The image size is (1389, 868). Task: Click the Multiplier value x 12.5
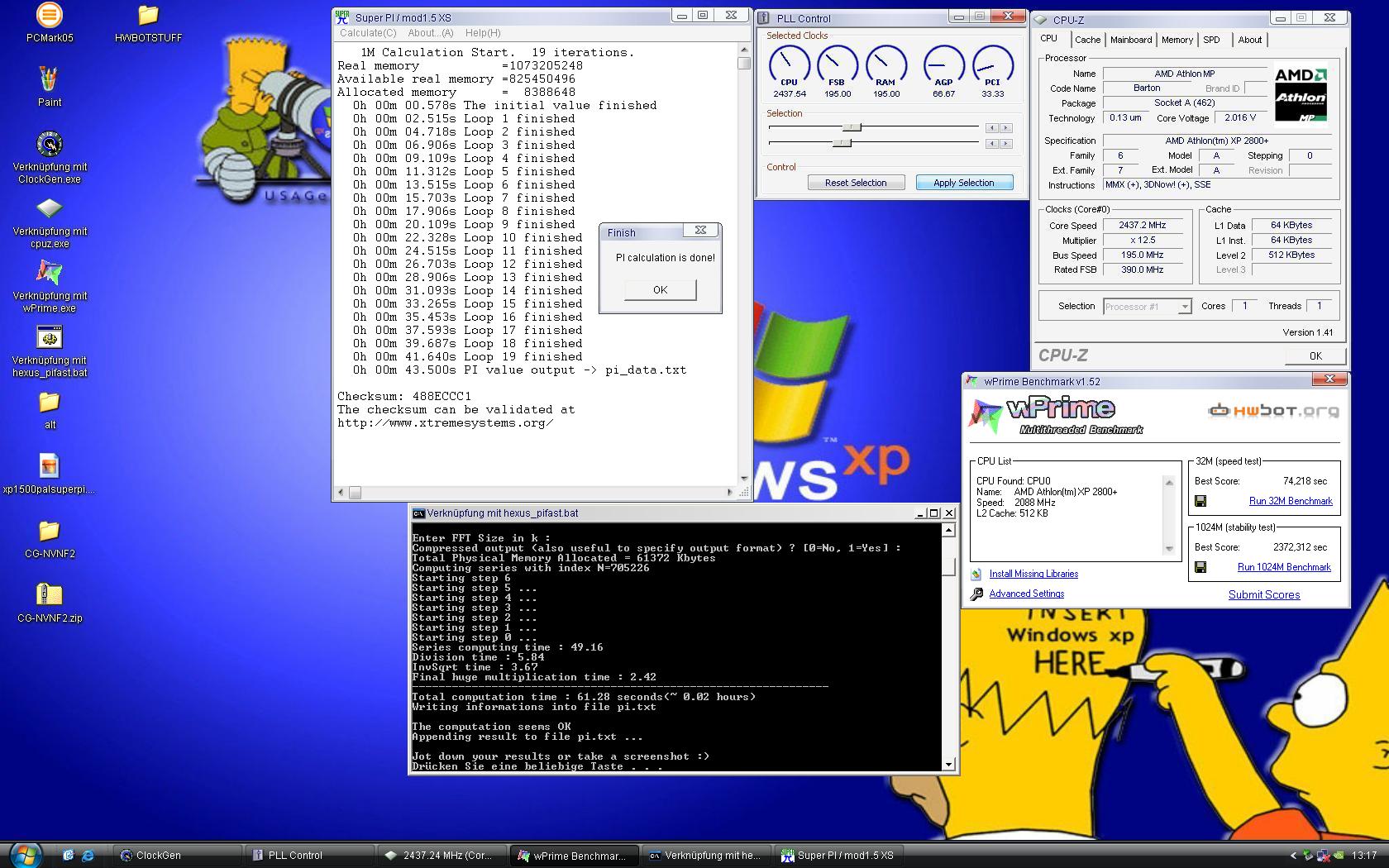[1142, 240]
